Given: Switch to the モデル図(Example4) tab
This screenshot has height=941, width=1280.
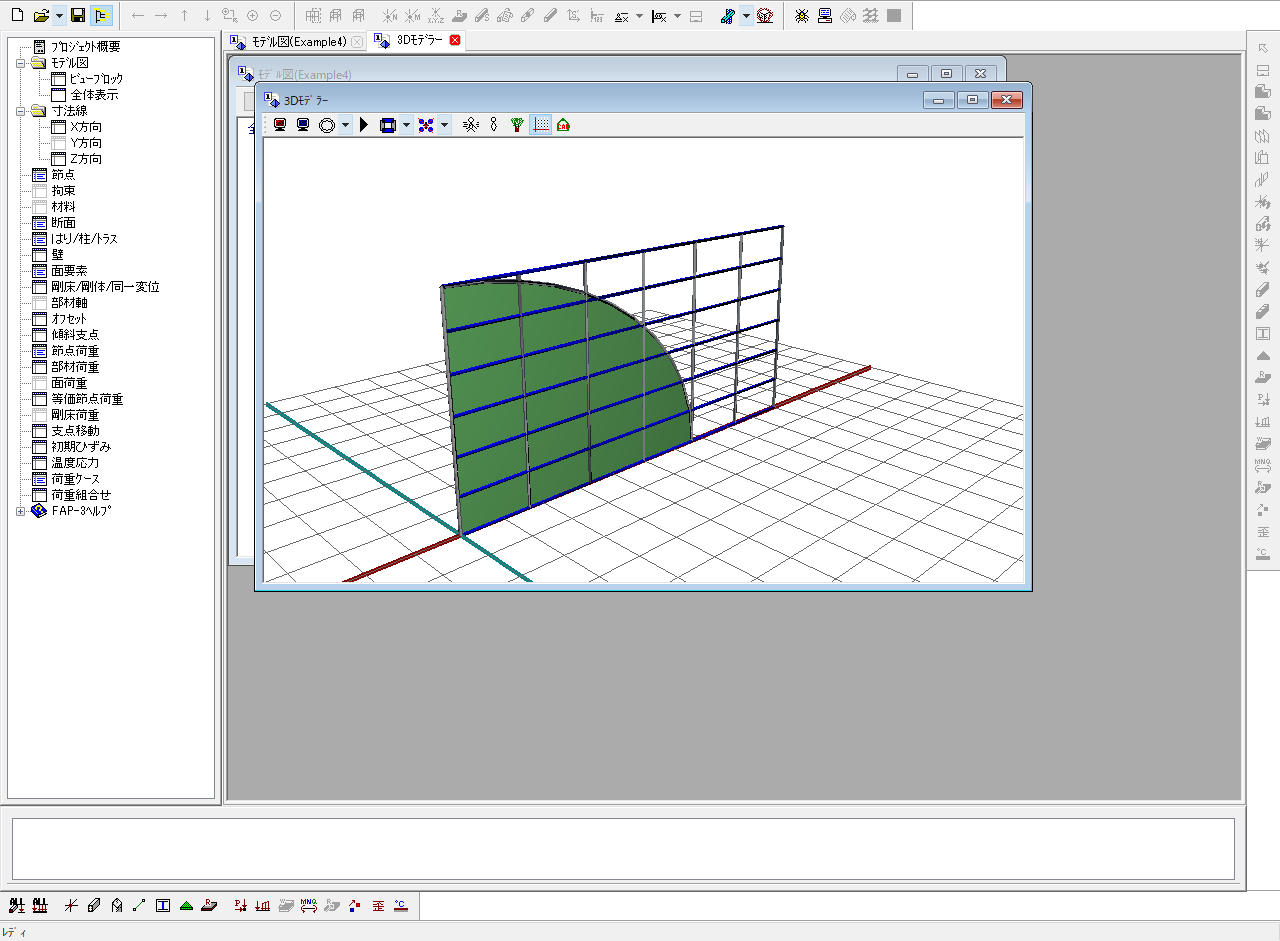Looking at the screenshot, I should pyautogui.click(x=298, y=42).
